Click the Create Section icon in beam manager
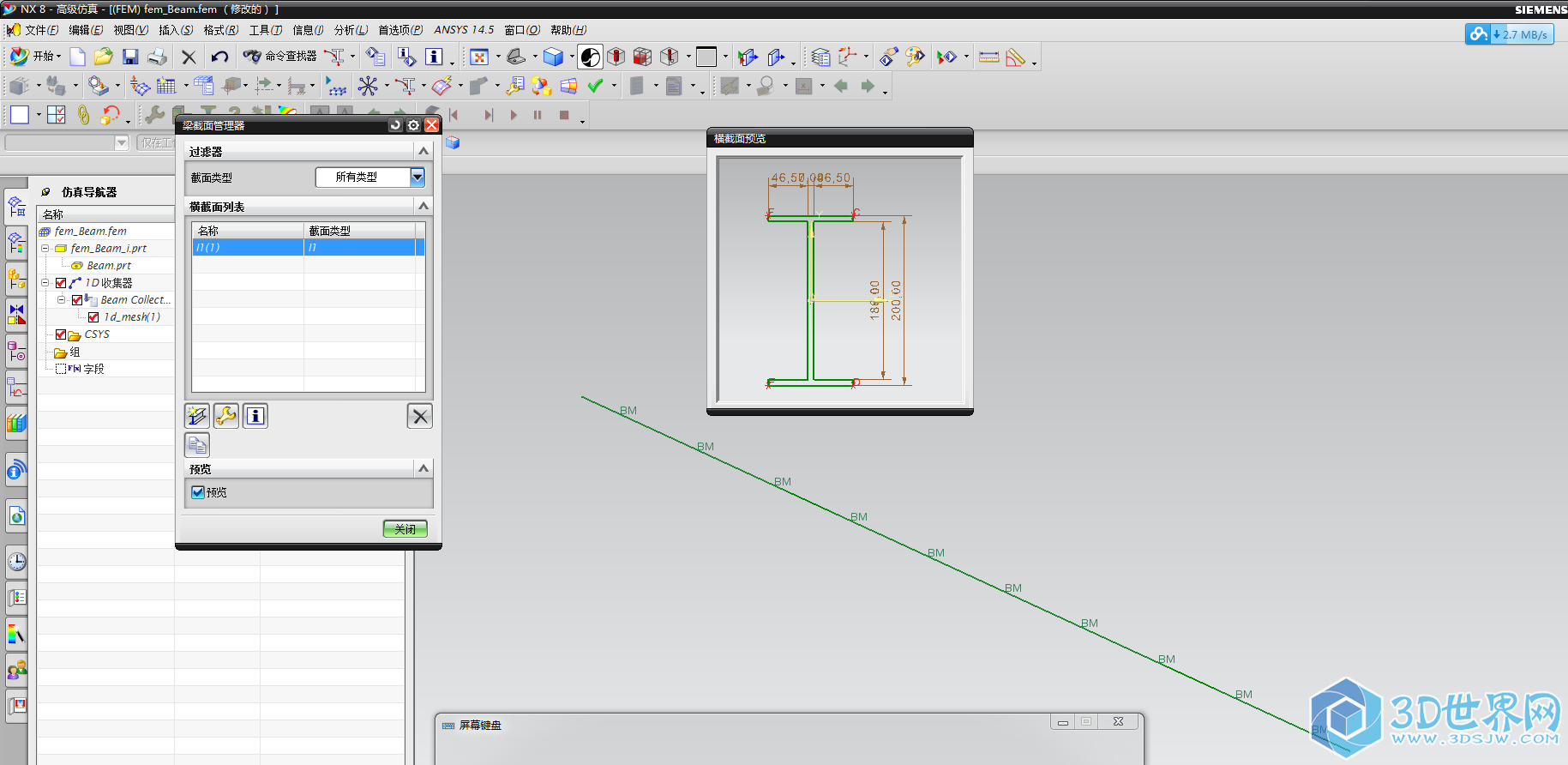 click(x=197, y=416)
